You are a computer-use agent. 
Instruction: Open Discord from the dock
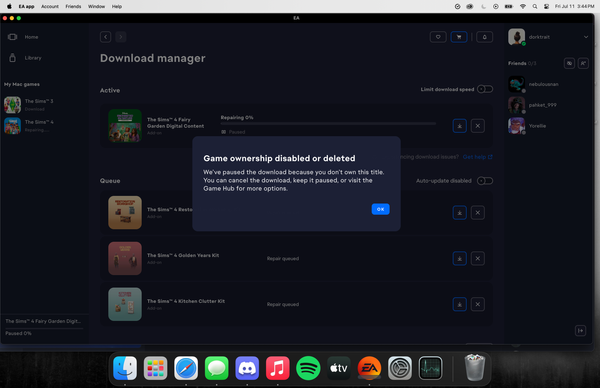[x=247, y=368]
